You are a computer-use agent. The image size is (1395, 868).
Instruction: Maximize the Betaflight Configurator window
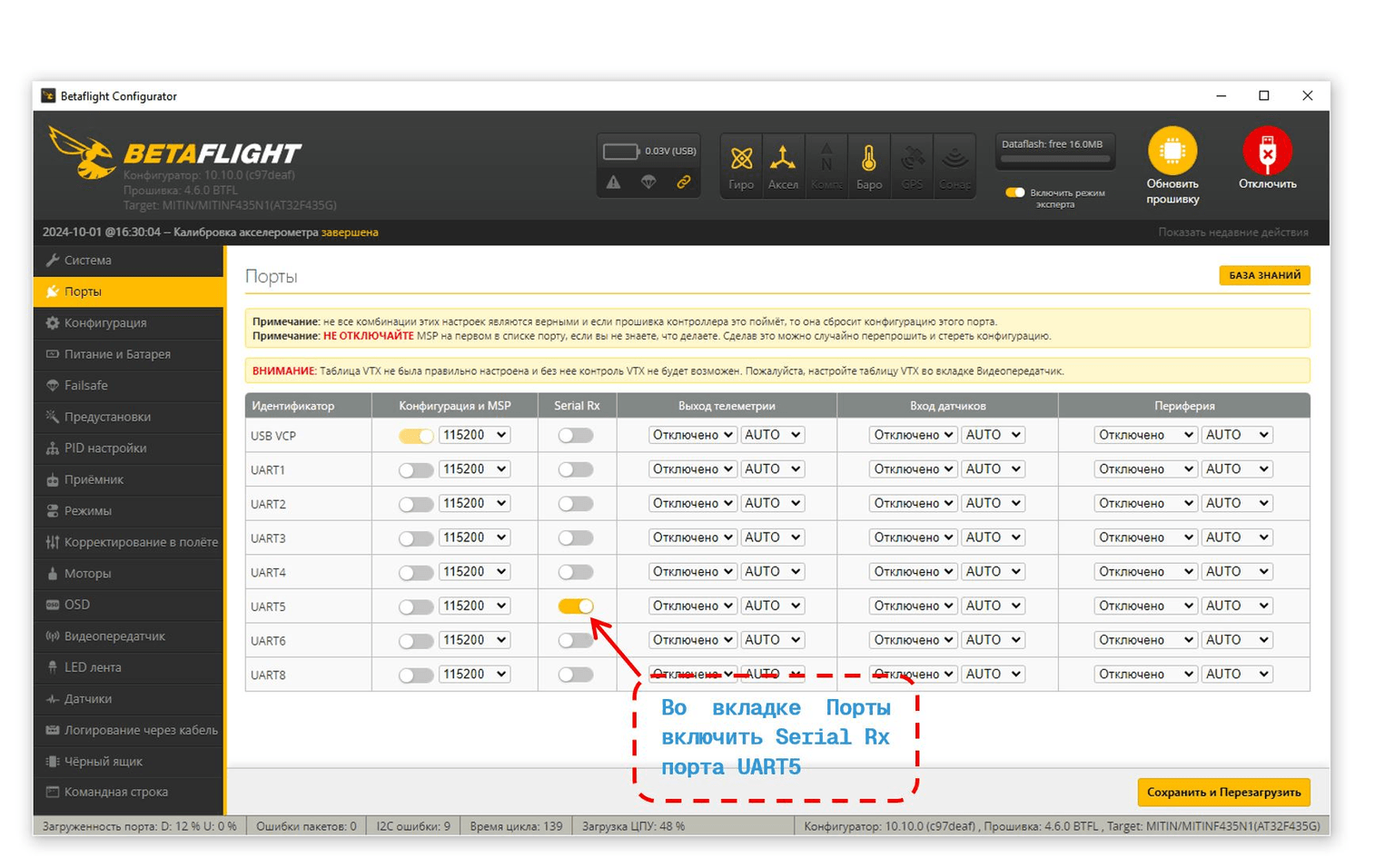[1263, 95]
